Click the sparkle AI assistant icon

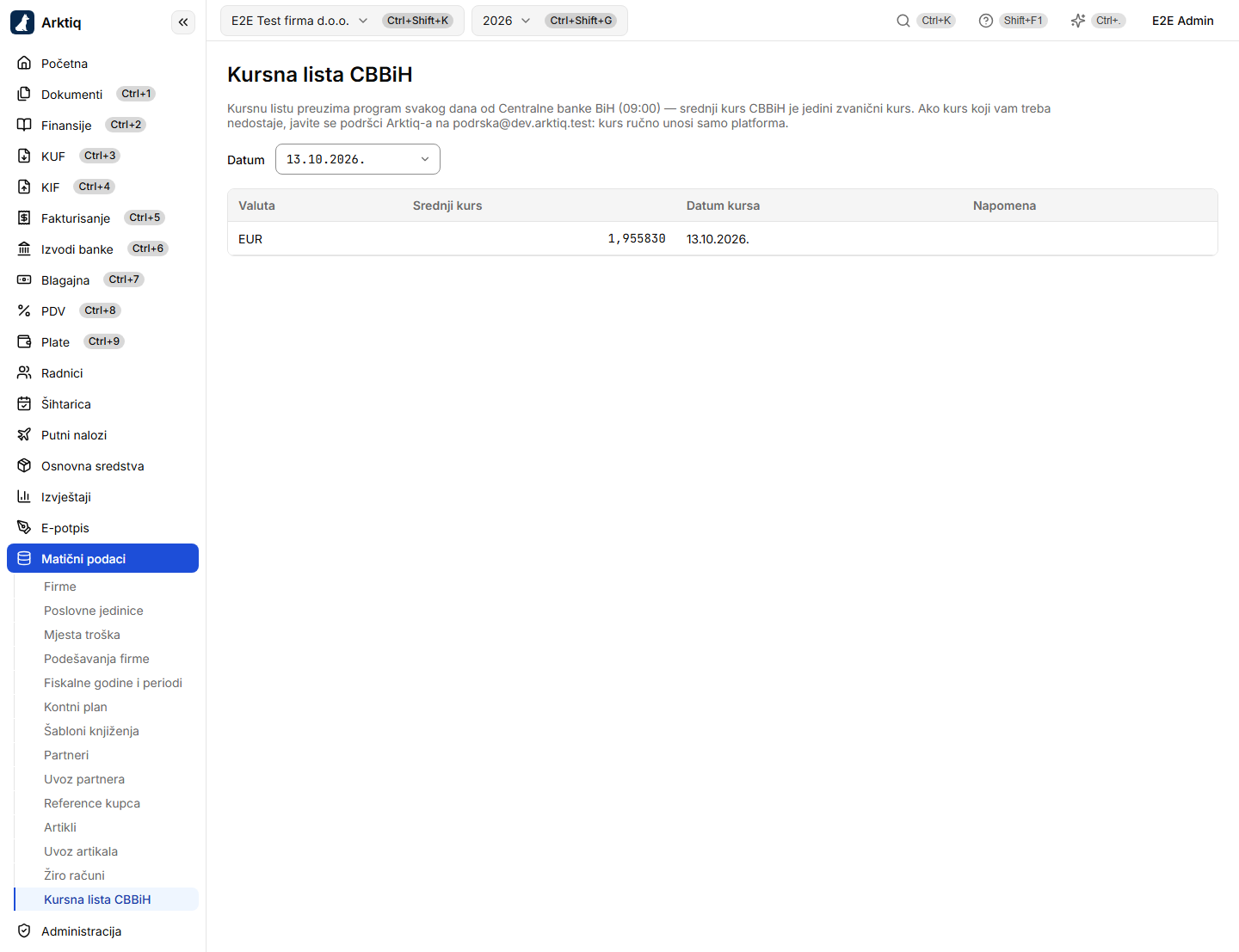click(1078, 21)
